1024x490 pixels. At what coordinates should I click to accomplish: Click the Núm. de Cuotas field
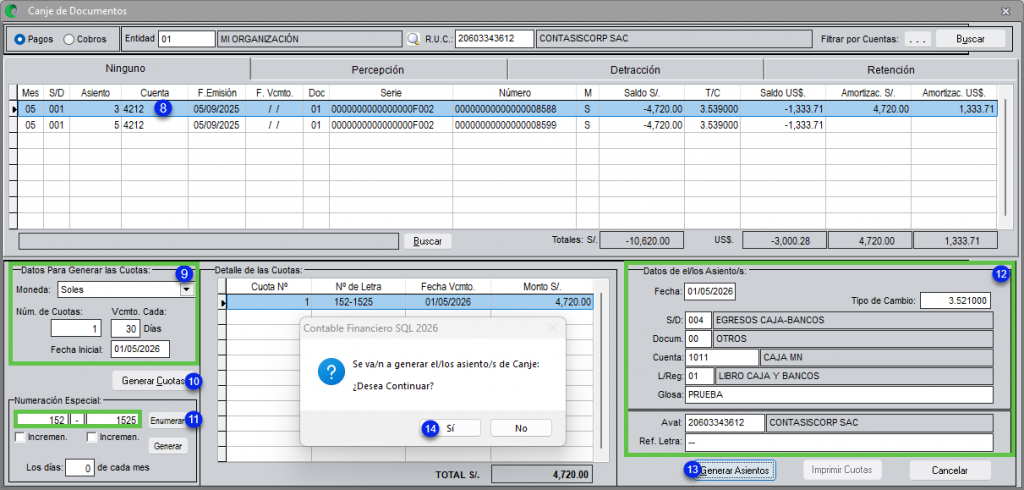(76, 329)
